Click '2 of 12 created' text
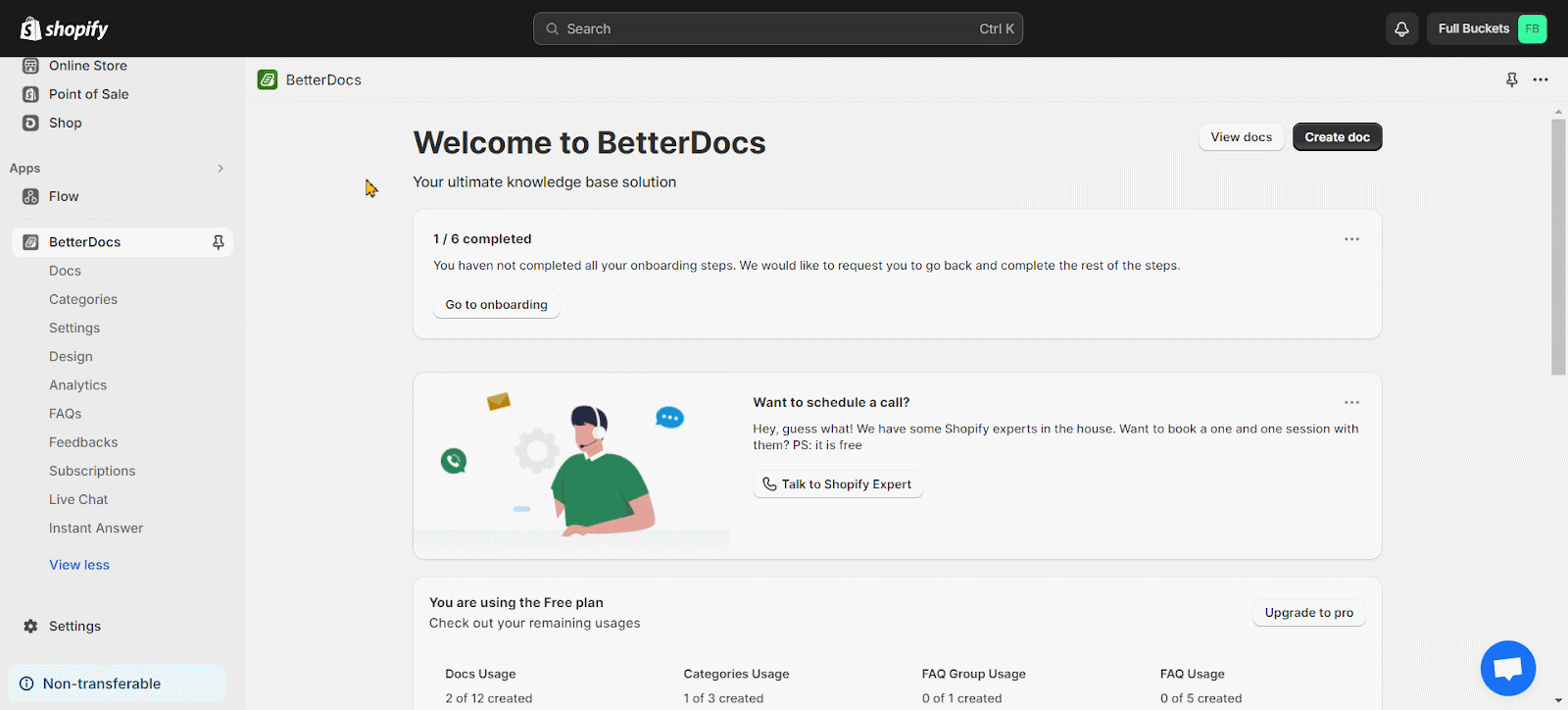 [x=488, y=698]
